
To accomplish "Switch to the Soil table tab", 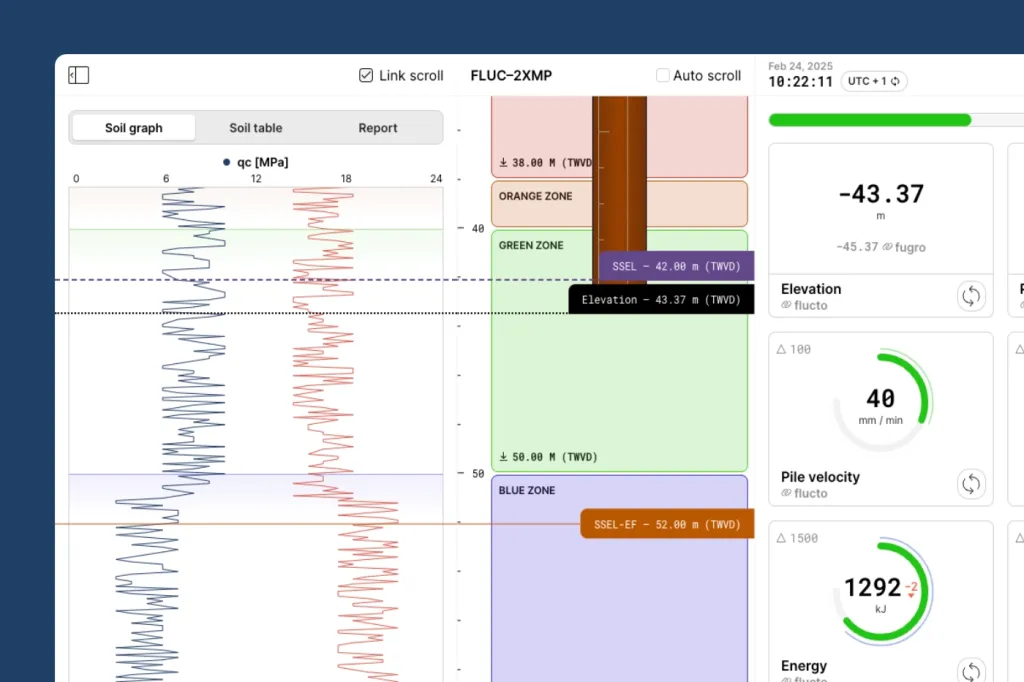I will click(x=255, y=128).
